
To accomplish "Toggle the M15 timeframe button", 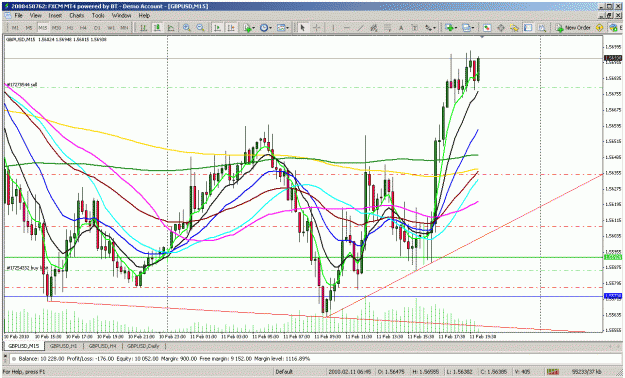I will tap(43, 28).
